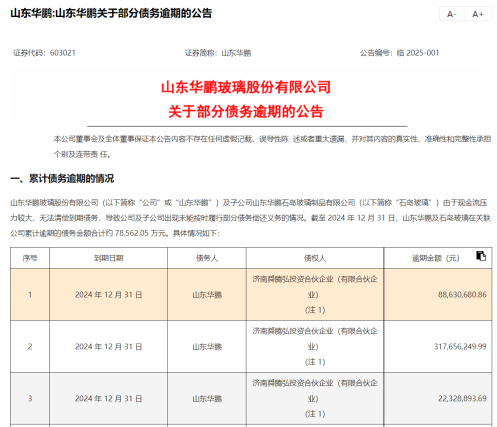Click the 逾期金额（元） column header
The image size is (497, 427).
point(436,258)
